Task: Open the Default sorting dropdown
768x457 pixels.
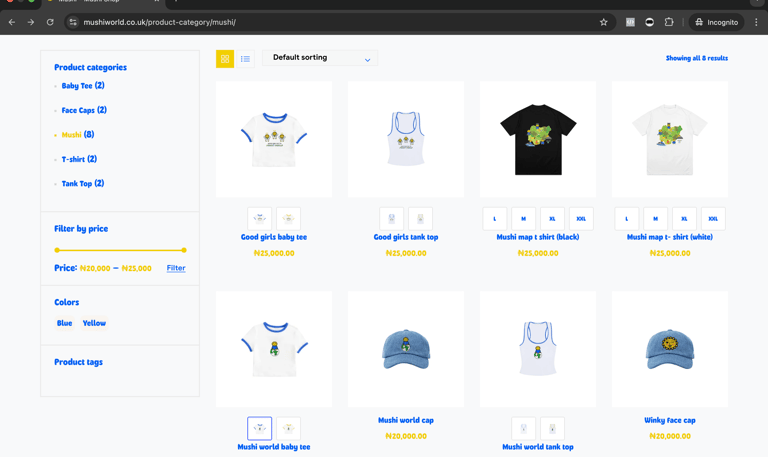Action: point(320,58)
